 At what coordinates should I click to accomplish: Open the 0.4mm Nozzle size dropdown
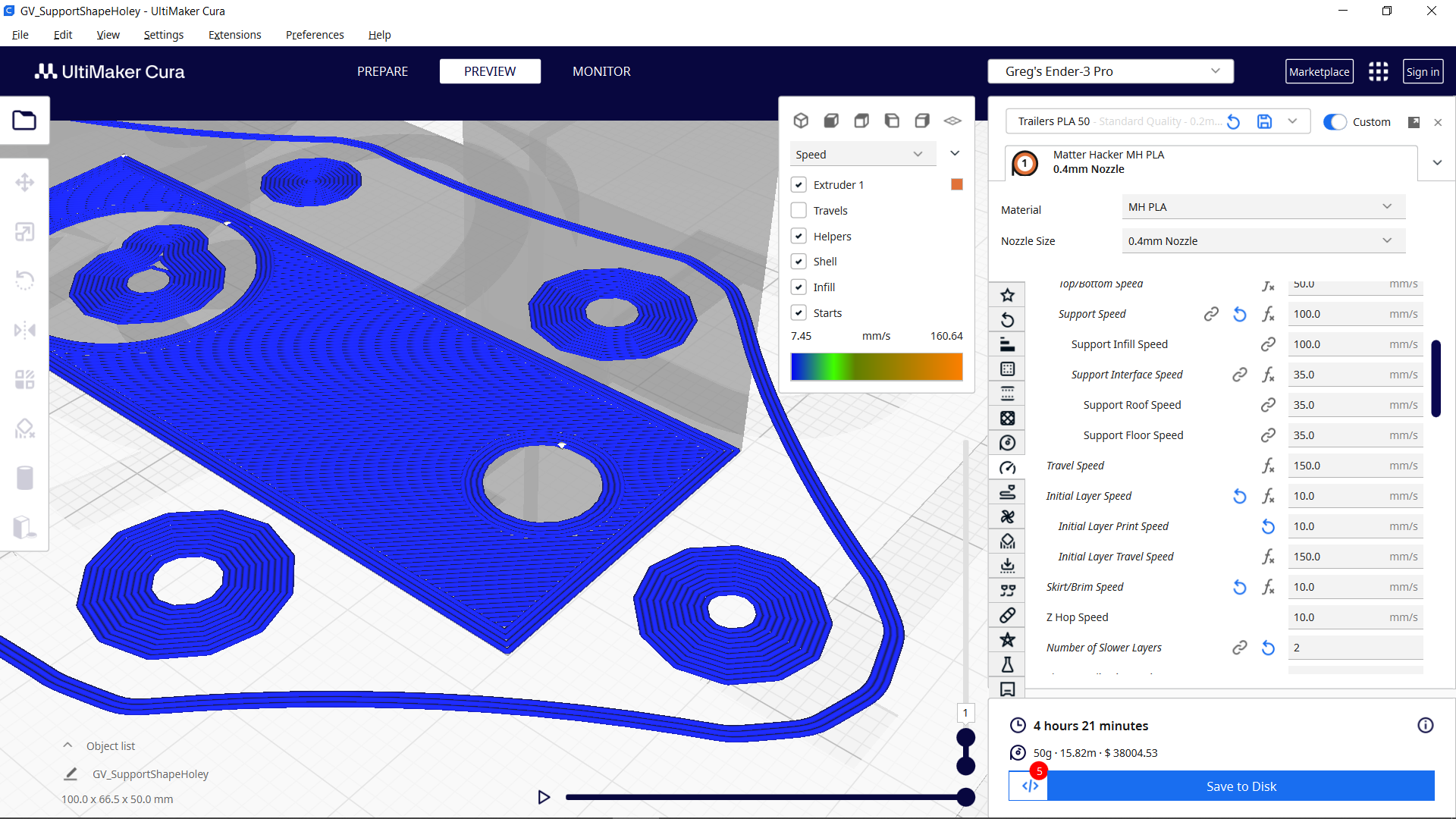[1263, 241]
